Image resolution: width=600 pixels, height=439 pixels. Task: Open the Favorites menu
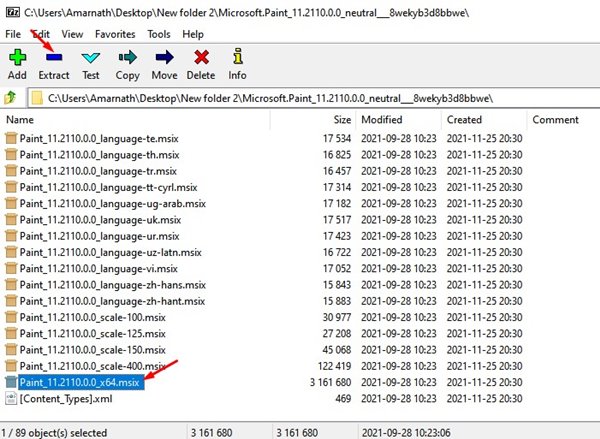(x=115, y=34)
